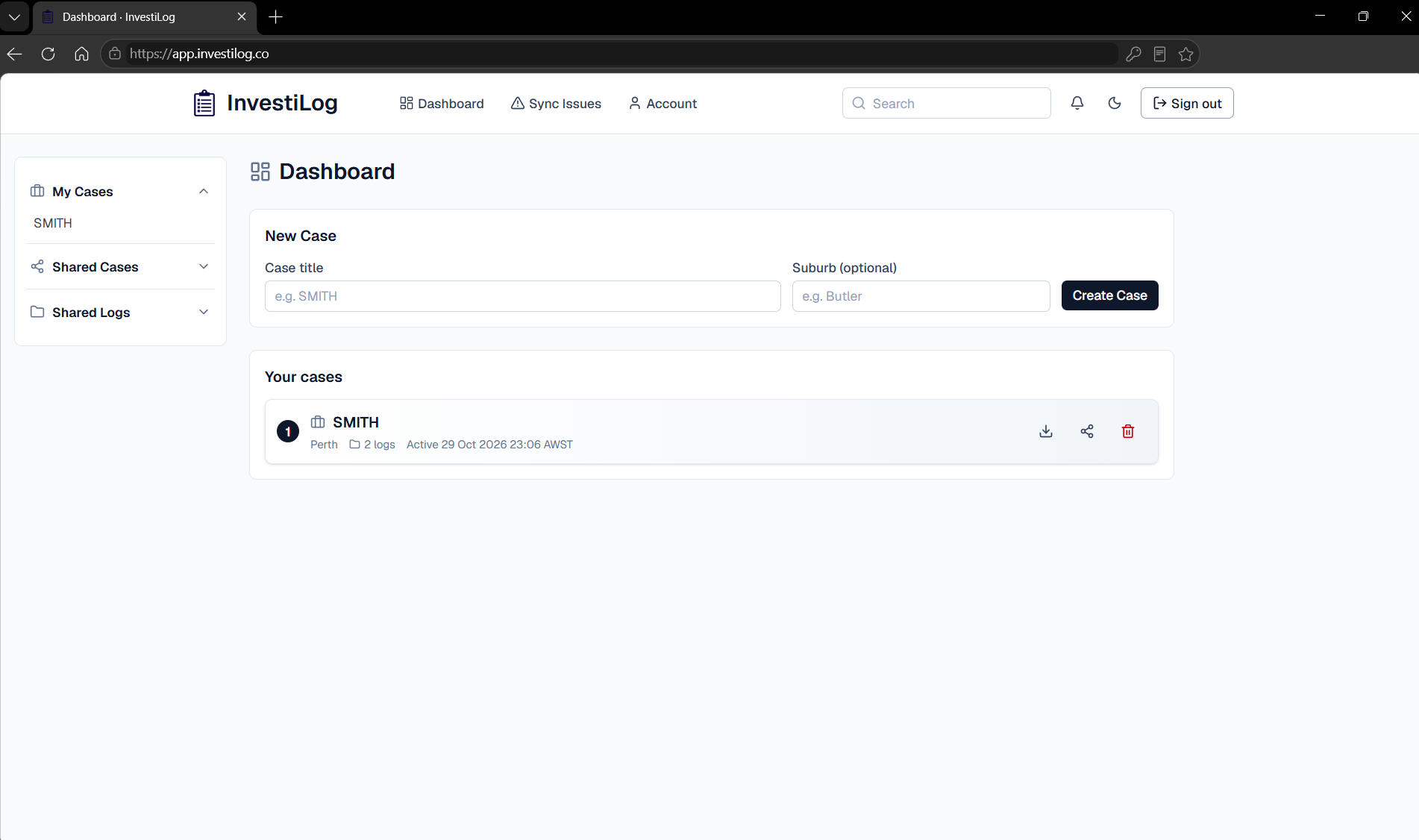Click the Create Case button
This screenshot has width=1419, height=840.
point(1110,295)
